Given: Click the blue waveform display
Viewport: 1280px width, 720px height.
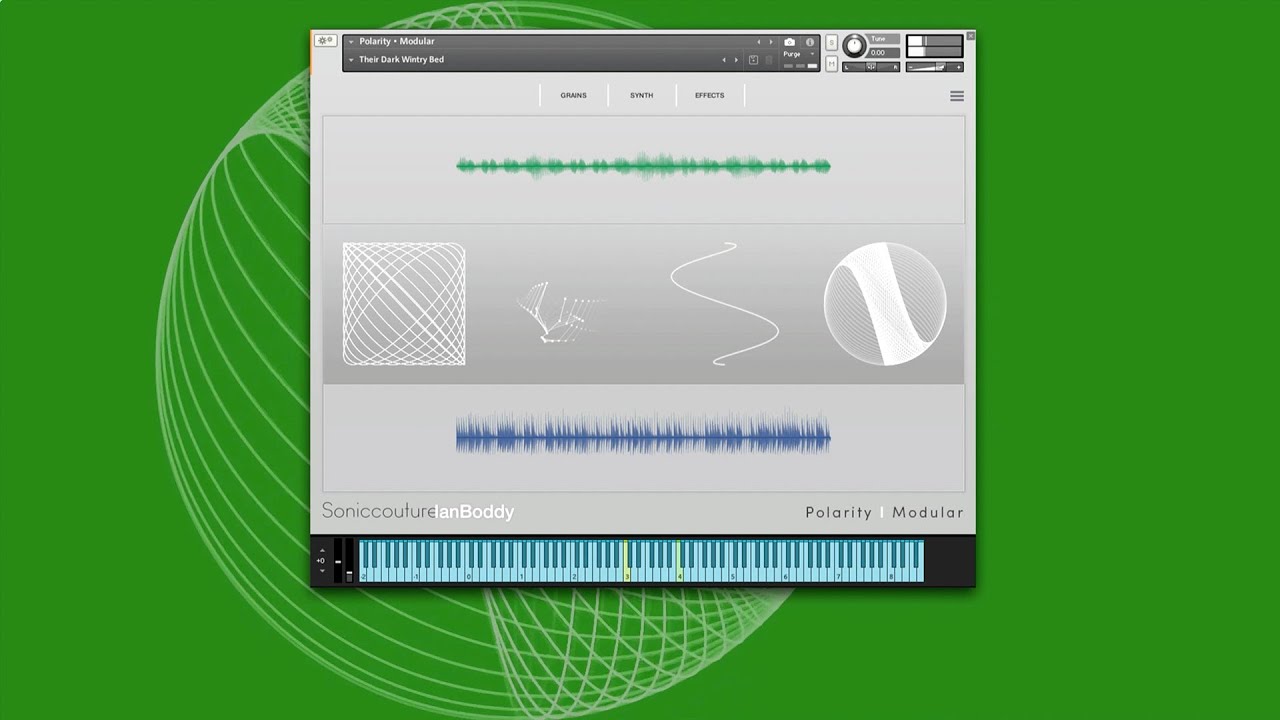Looking at the screenshot, I should (x=643, y=435).
